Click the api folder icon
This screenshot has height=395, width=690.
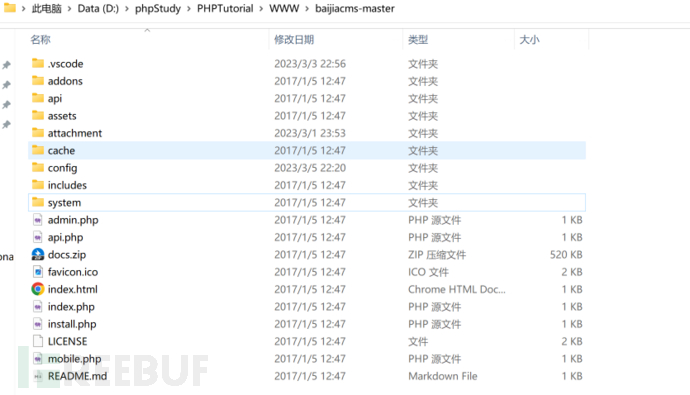[x=38, y=98]
